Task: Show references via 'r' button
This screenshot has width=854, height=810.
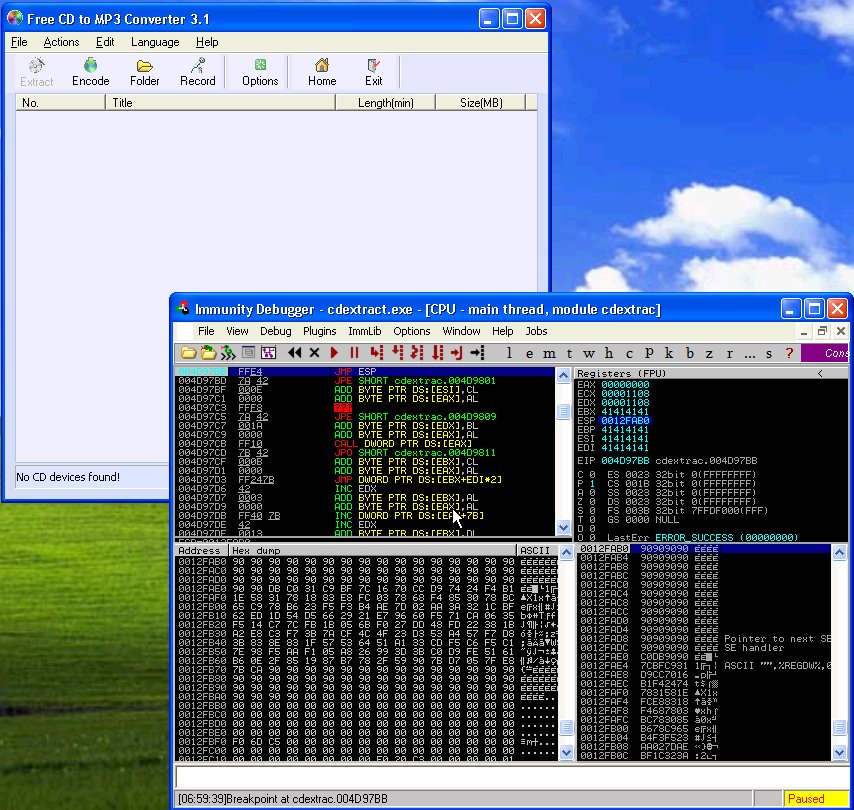Action: pyautogui.click(x=729, y=354)
